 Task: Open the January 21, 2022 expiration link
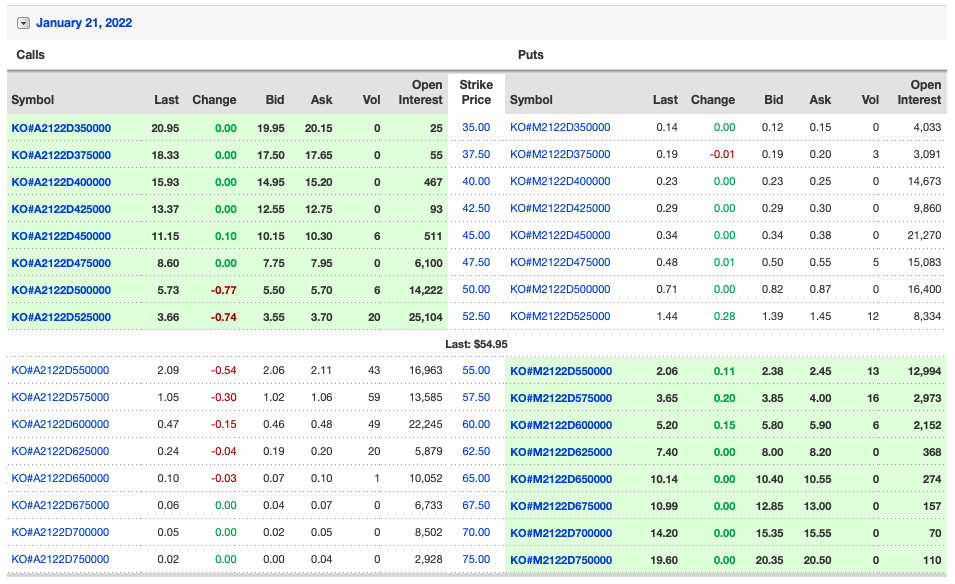click(84, 23)
